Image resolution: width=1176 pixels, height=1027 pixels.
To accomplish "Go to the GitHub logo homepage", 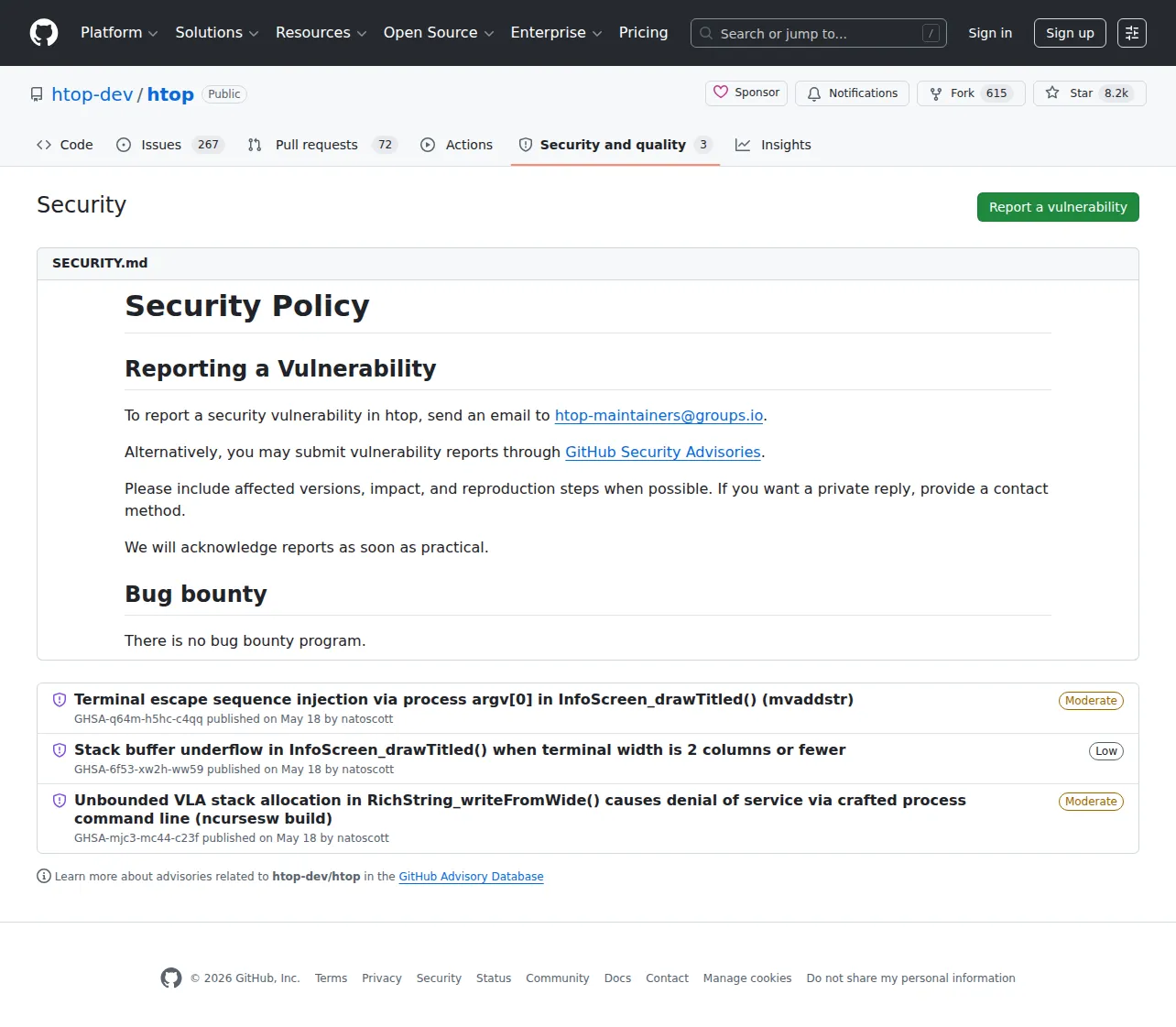I will pyautogui.click(x=44, y=33).
